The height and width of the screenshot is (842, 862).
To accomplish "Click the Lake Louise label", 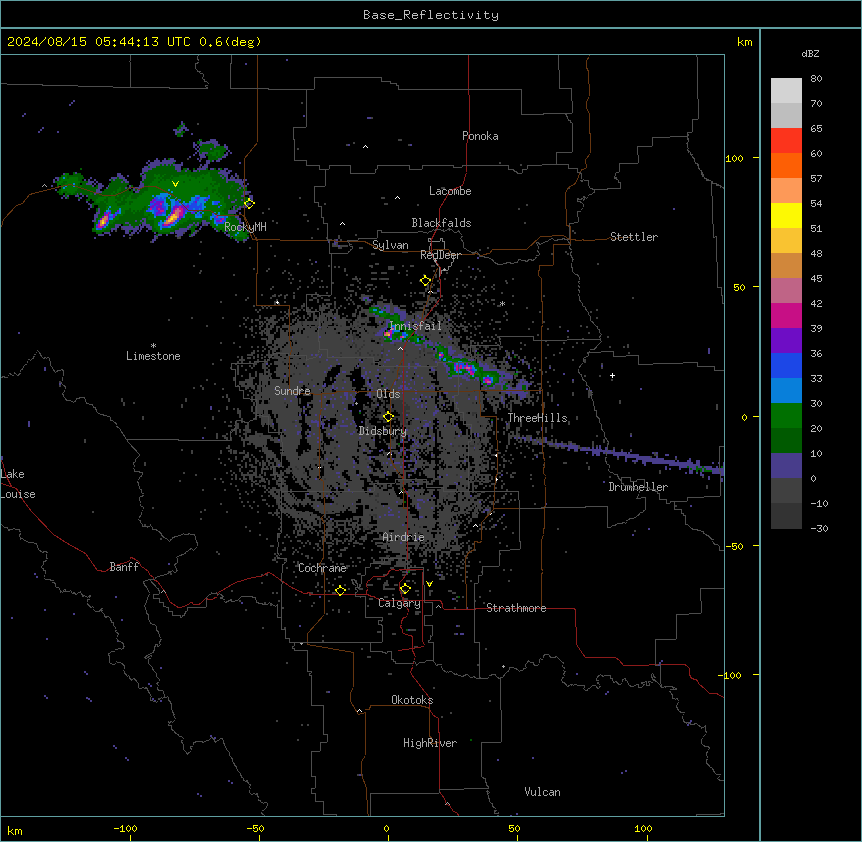I will [x=18, y=484].
